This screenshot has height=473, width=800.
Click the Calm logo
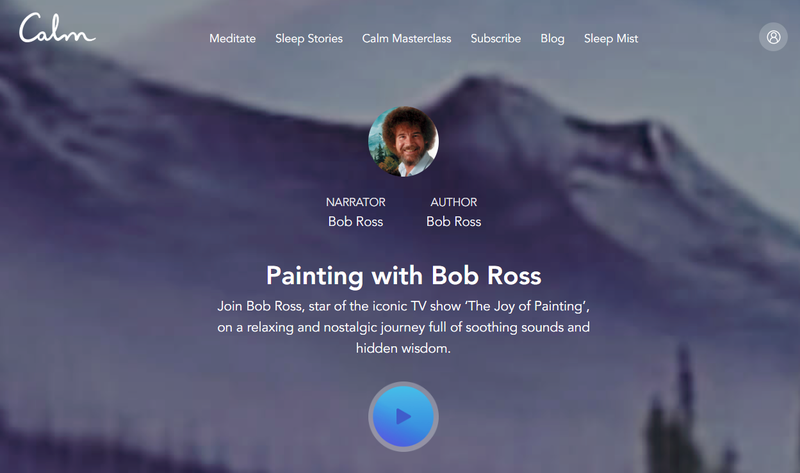(x=57, y=28)
